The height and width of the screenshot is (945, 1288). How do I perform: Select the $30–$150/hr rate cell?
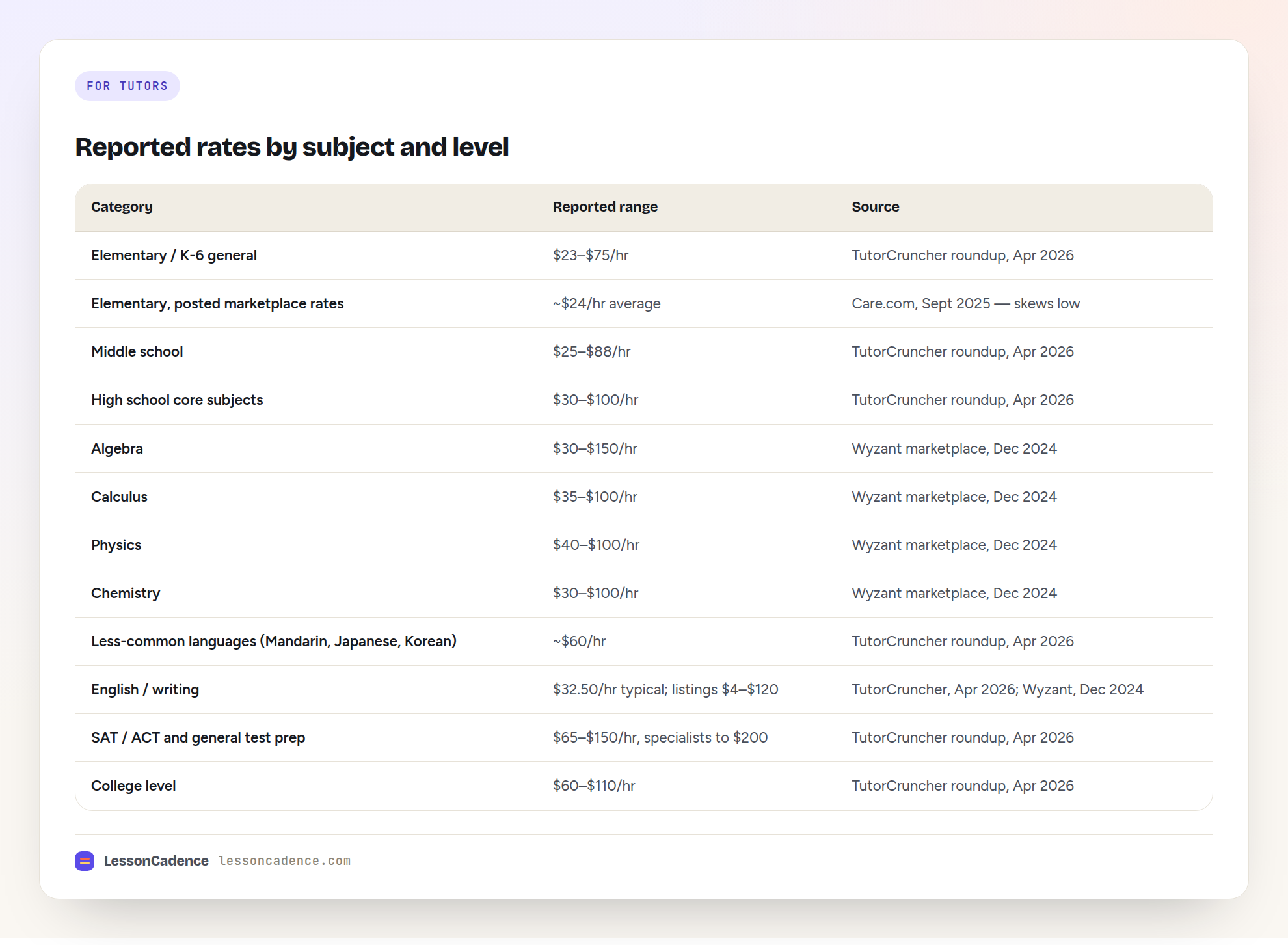click(x=595, y=448)
